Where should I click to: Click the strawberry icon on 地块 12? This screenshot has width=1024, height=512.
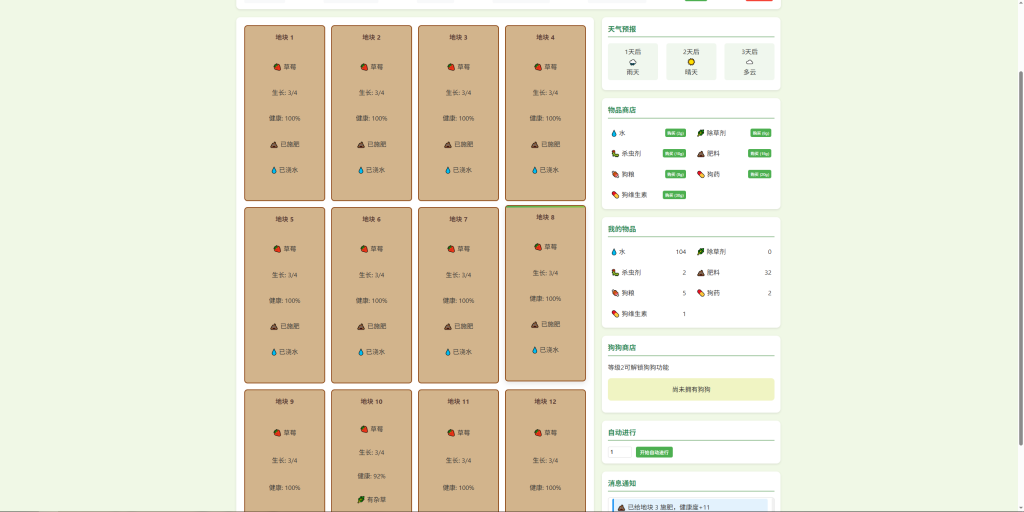coord(537,432)
